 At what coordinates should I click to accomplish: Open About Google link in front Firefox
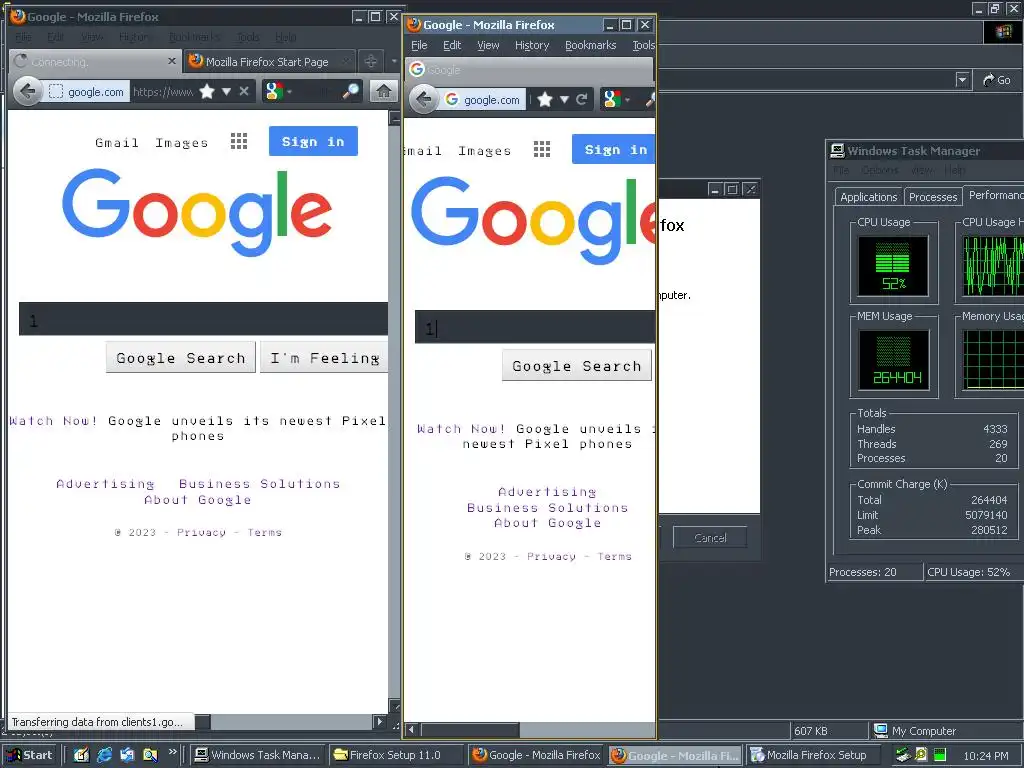[x=547, y=523]
